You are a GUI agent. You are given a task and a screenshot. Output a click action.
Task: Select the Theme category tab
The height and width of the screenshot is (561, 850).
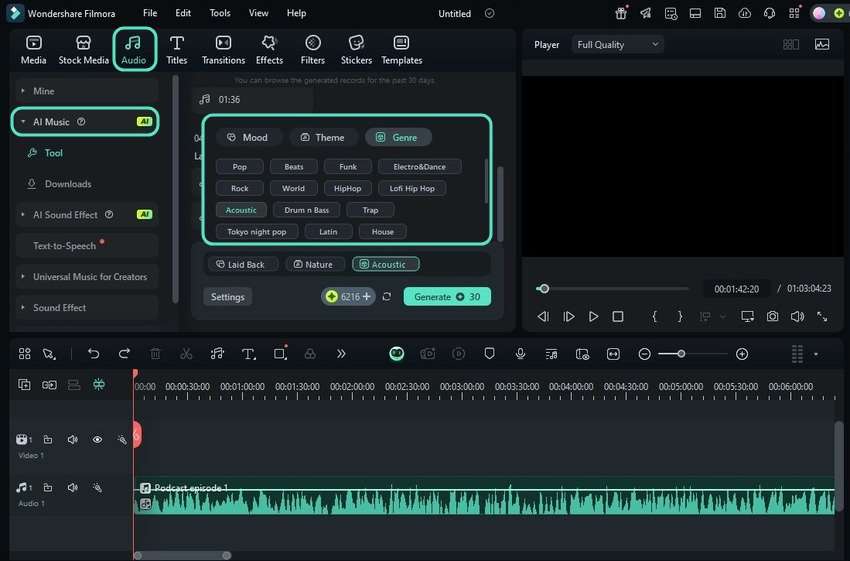324,138
